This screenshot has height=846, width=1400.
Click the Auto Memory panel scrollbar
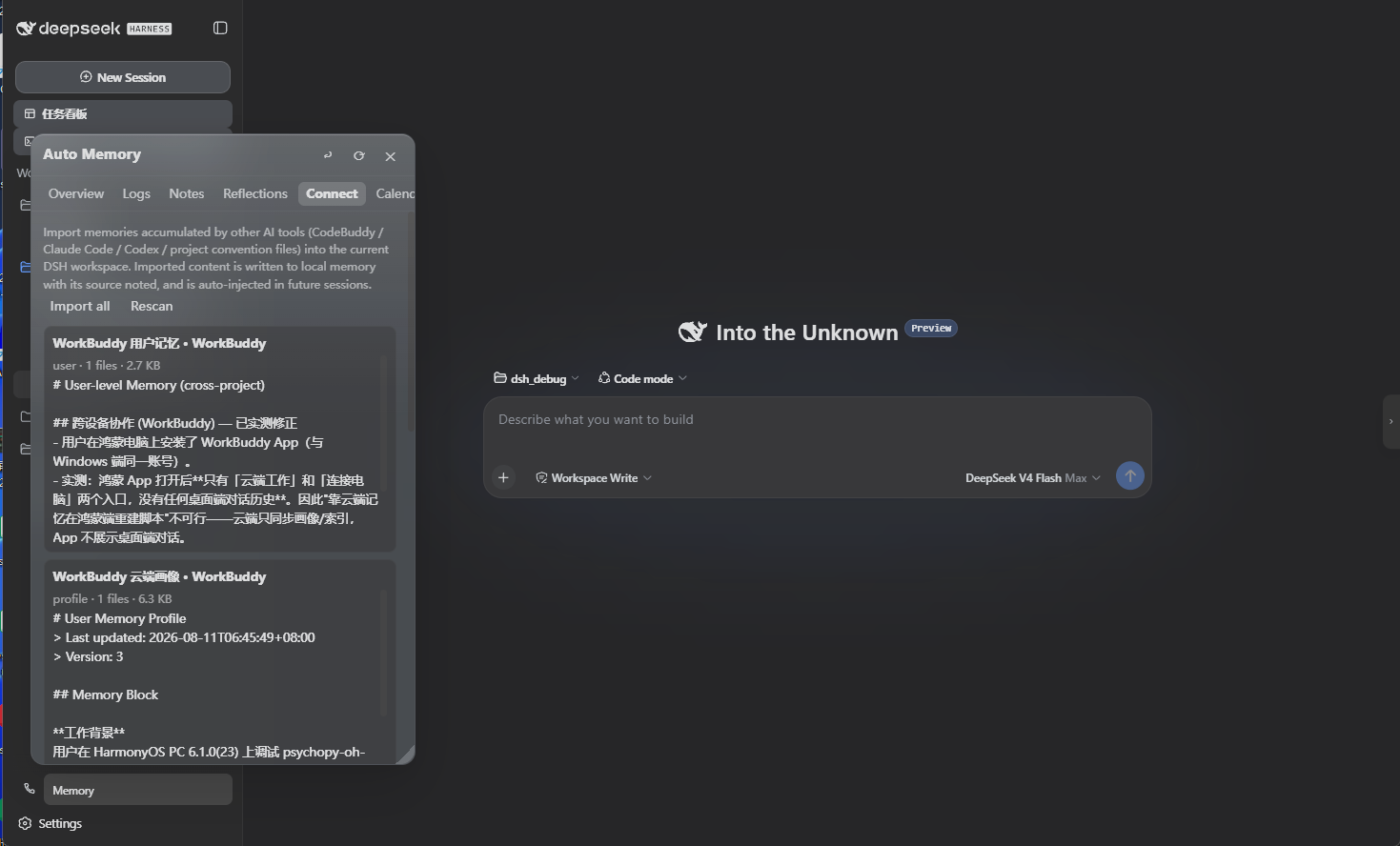click(x=411, y=320)
